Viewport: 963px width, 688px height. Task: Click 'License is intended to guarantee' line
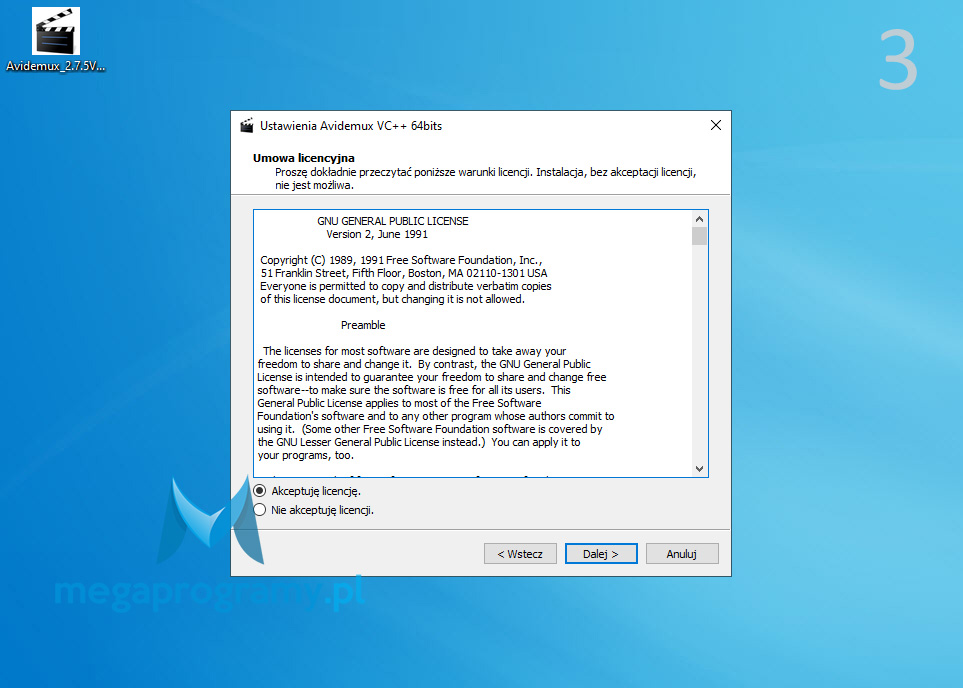click(432, 377)
